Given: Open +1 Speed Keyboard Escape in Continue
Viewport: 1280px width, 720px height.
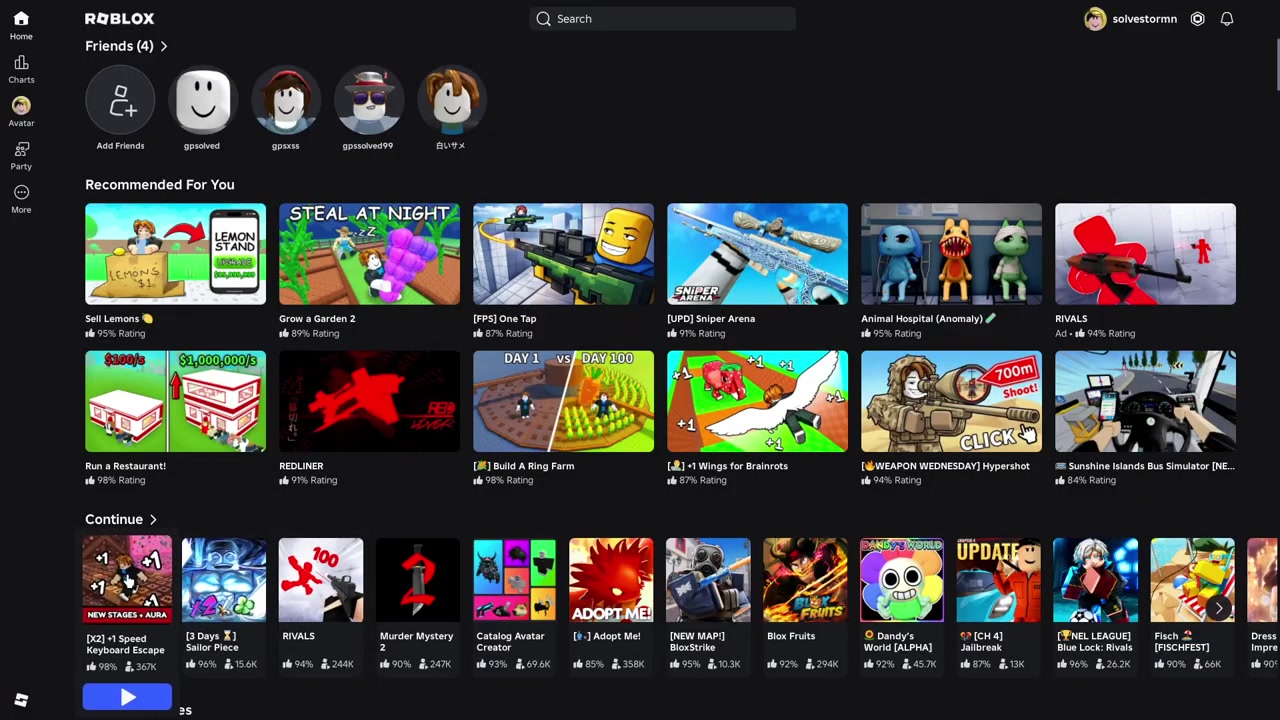Looking at the screenshot, I should pyautogui.click(x=127, y=579).
